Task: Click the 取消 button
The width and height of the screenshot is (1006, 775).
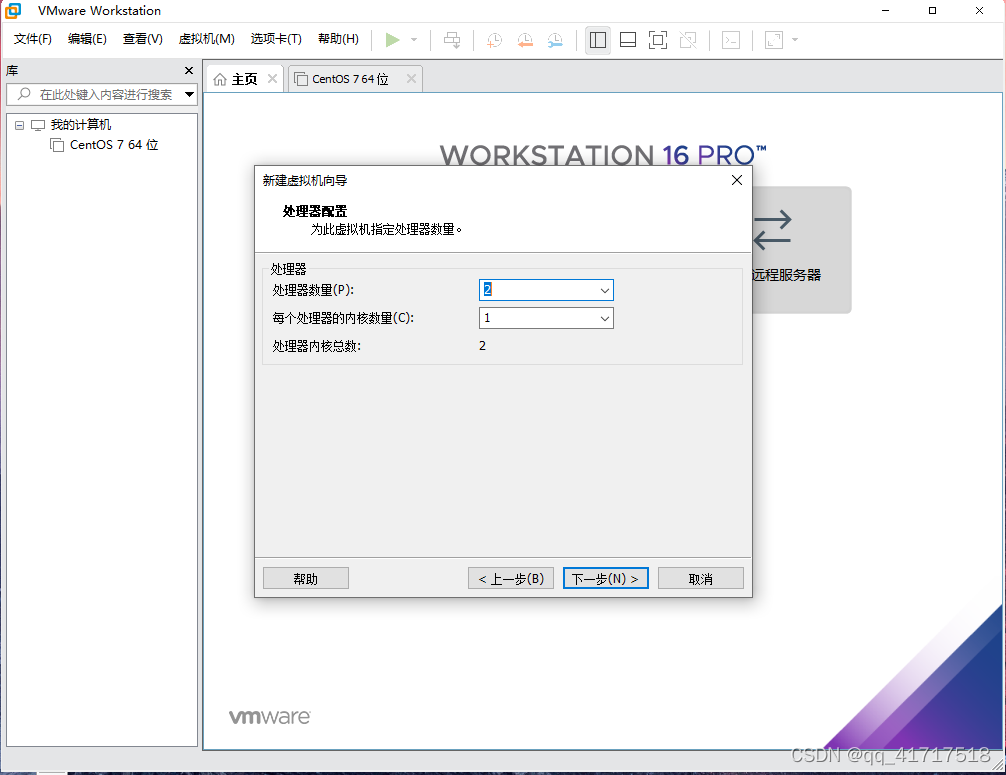Action: coord(701,578)
